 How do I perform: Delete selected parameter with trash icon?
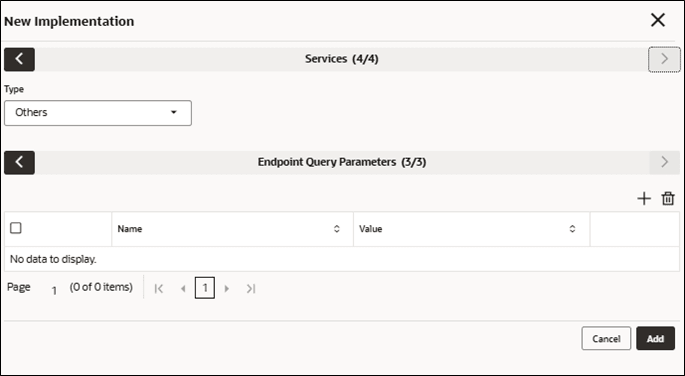[668, 199]
